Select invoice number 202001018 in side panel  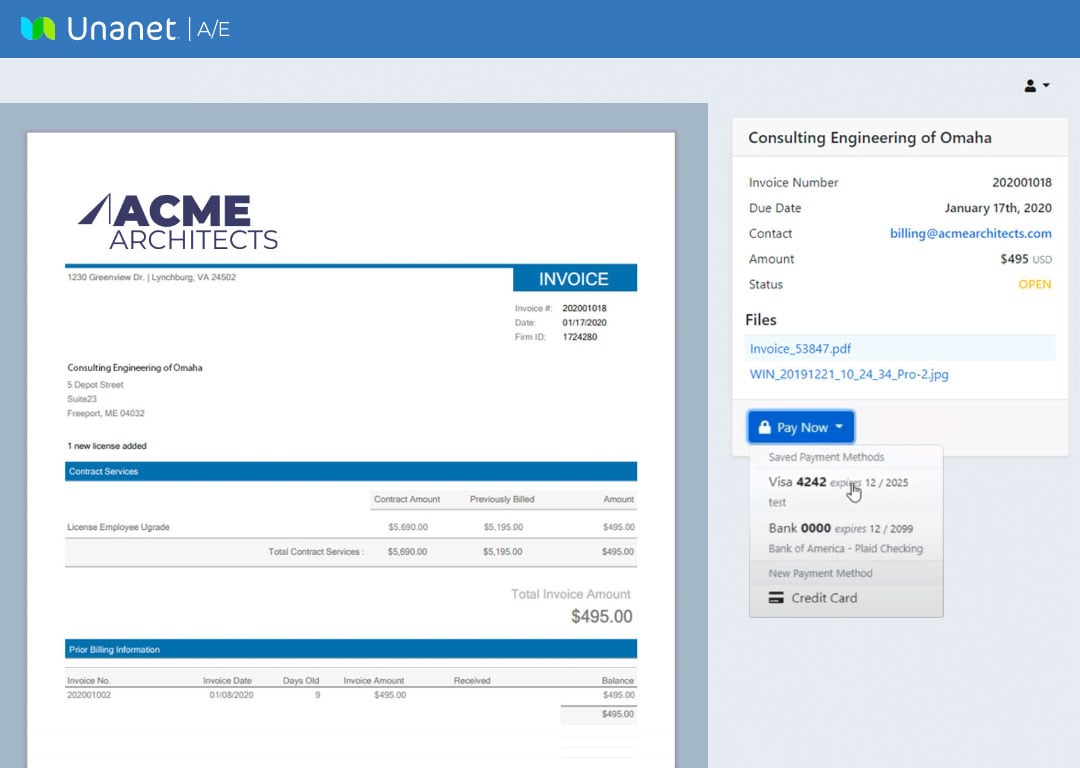1021,183
